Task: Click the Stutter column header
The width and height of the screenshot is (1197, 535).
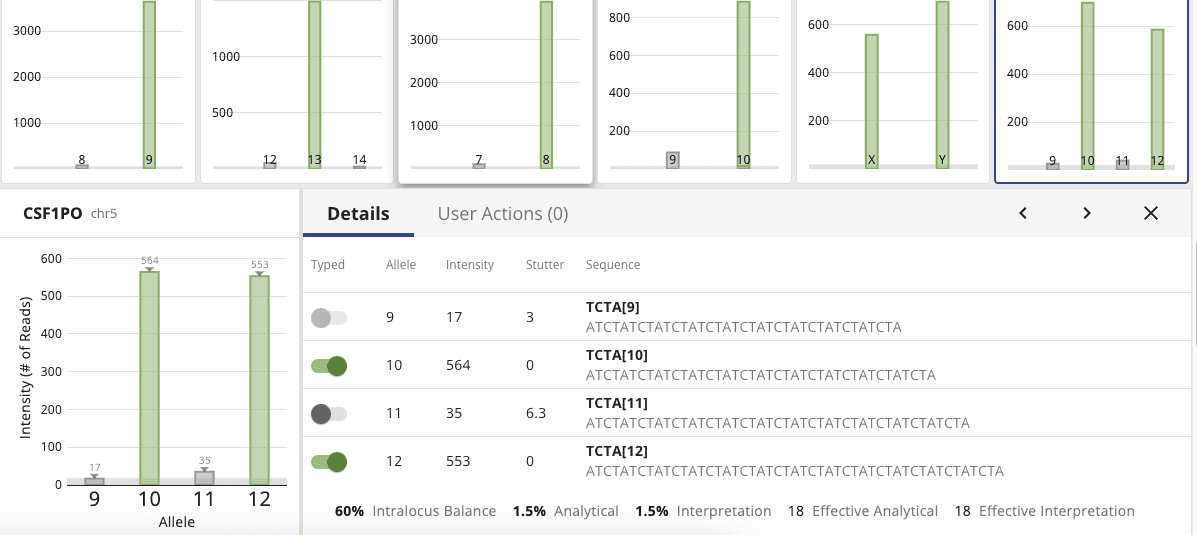Action: (545, 265)
